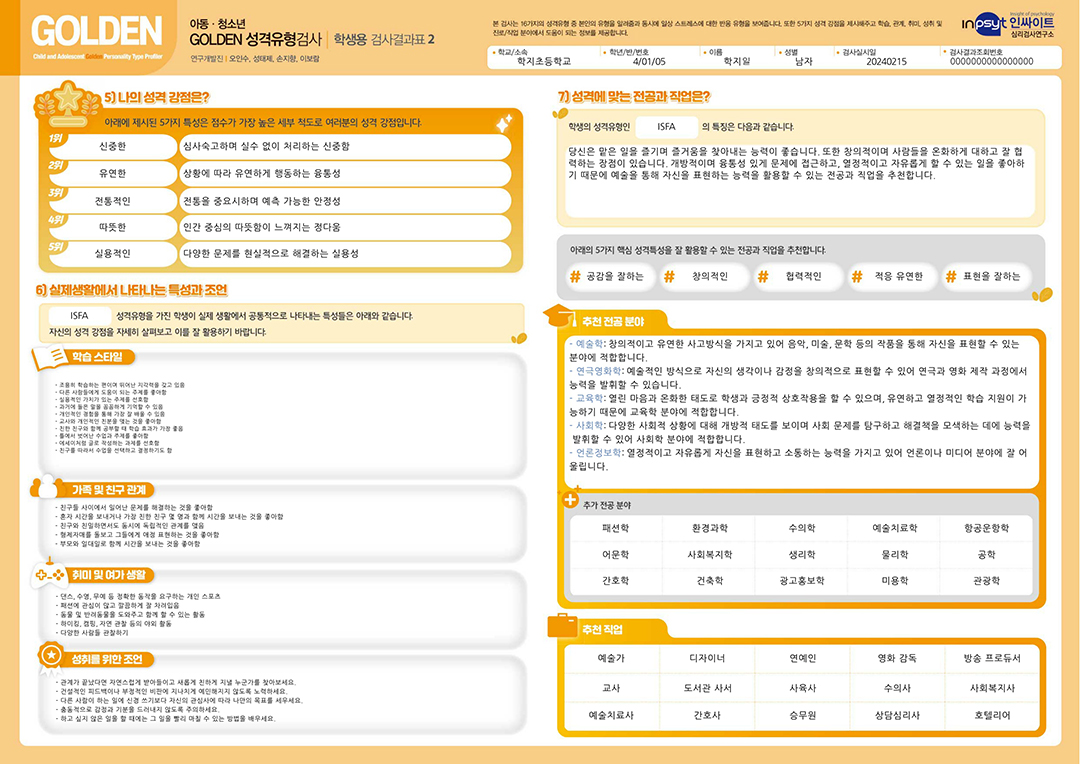Click the medal icon beside 성취를 위한 조언
The width and height of the screenshot is (1080, 764).
click(x=49, y=656)
